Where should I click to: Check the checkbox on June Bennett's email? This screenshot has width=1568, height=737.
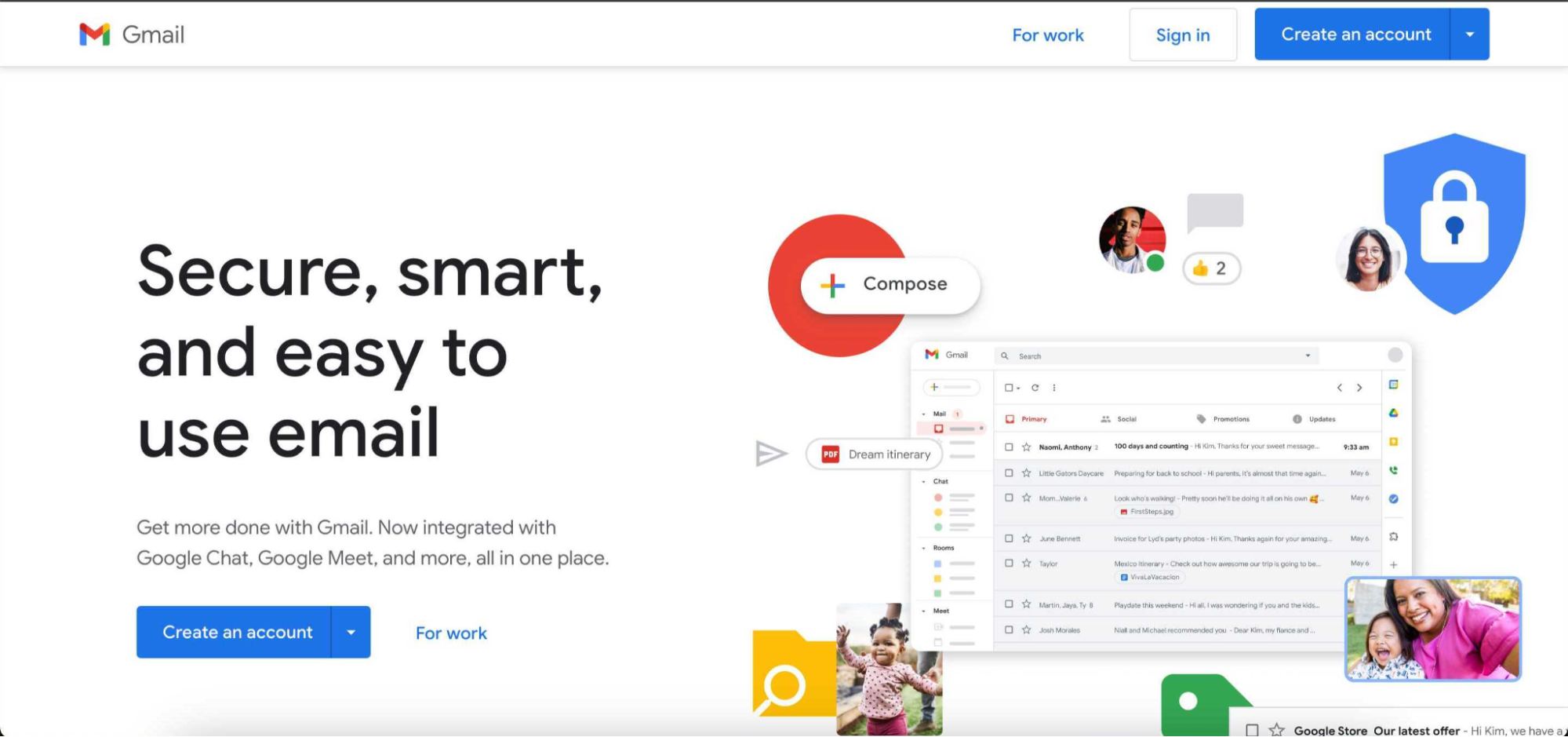[x=1010, y=538]
